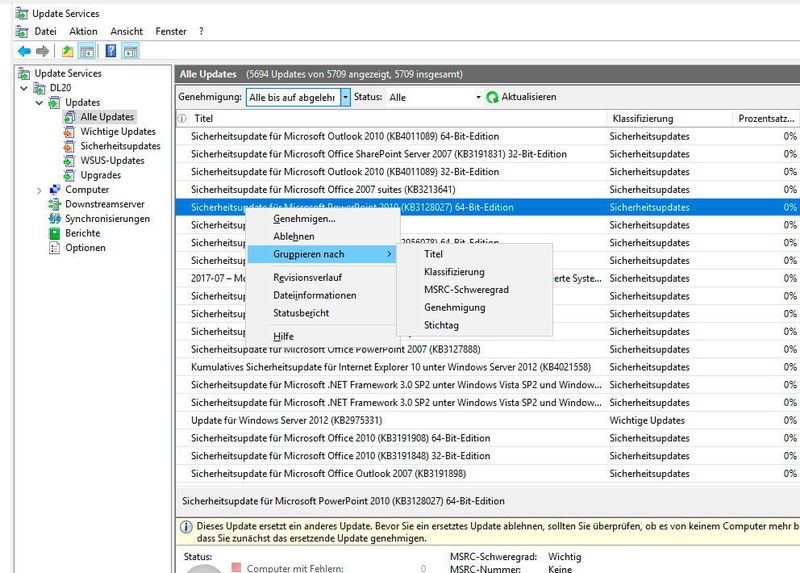The image size is (800, 573).
Task: Open the ? help menu
Action: point(202,32)
